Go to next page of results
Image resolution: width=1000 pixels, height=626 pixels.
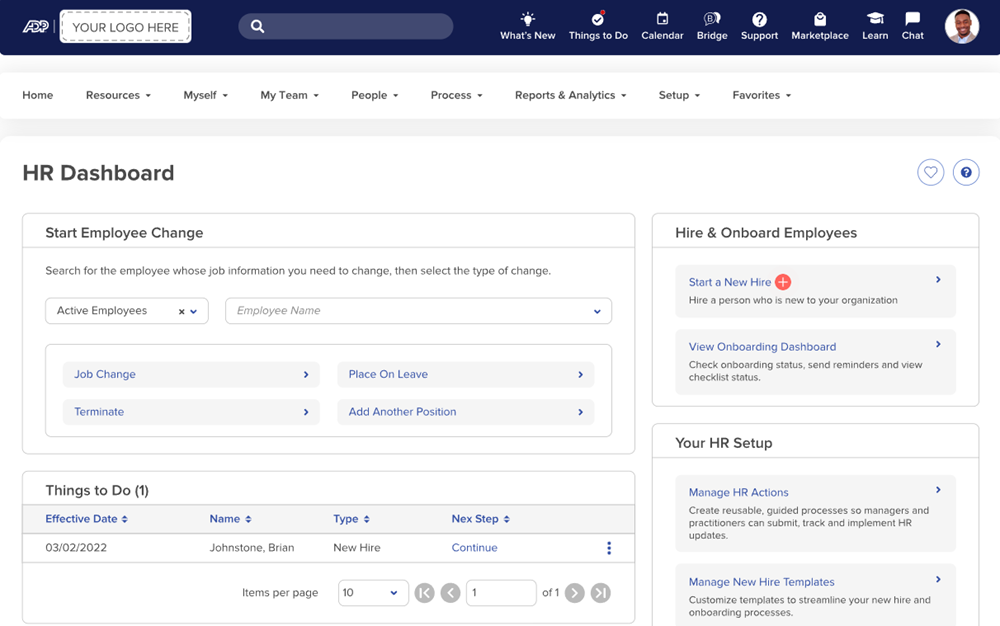coord(574,593)
